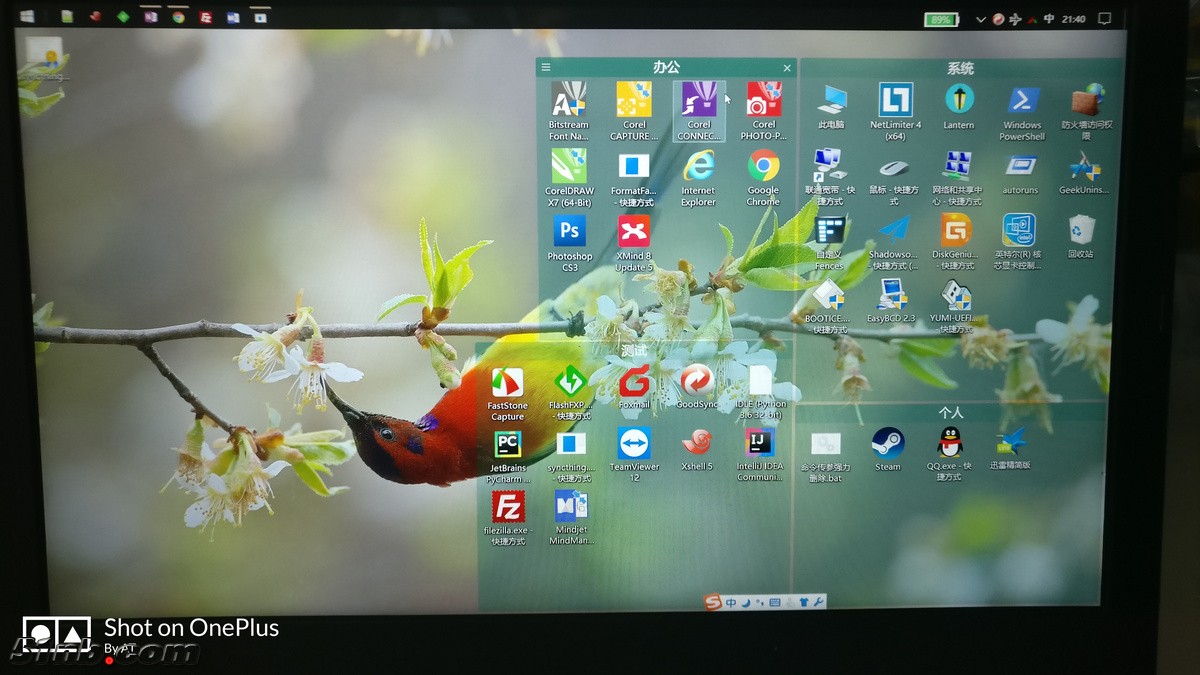Open the Action Center notification button

(1105, 19)
